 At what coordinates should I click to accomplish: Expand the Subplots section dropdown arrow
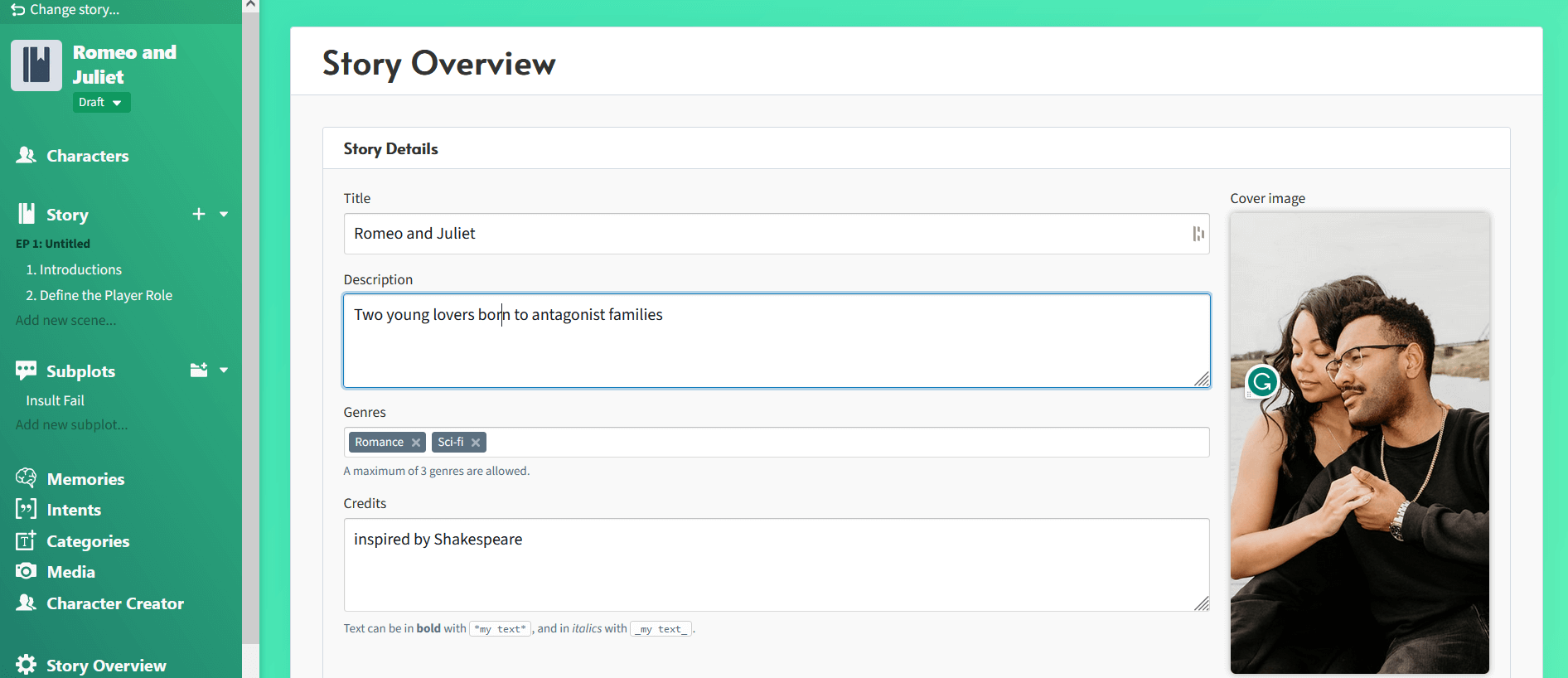tap(224, 370)
